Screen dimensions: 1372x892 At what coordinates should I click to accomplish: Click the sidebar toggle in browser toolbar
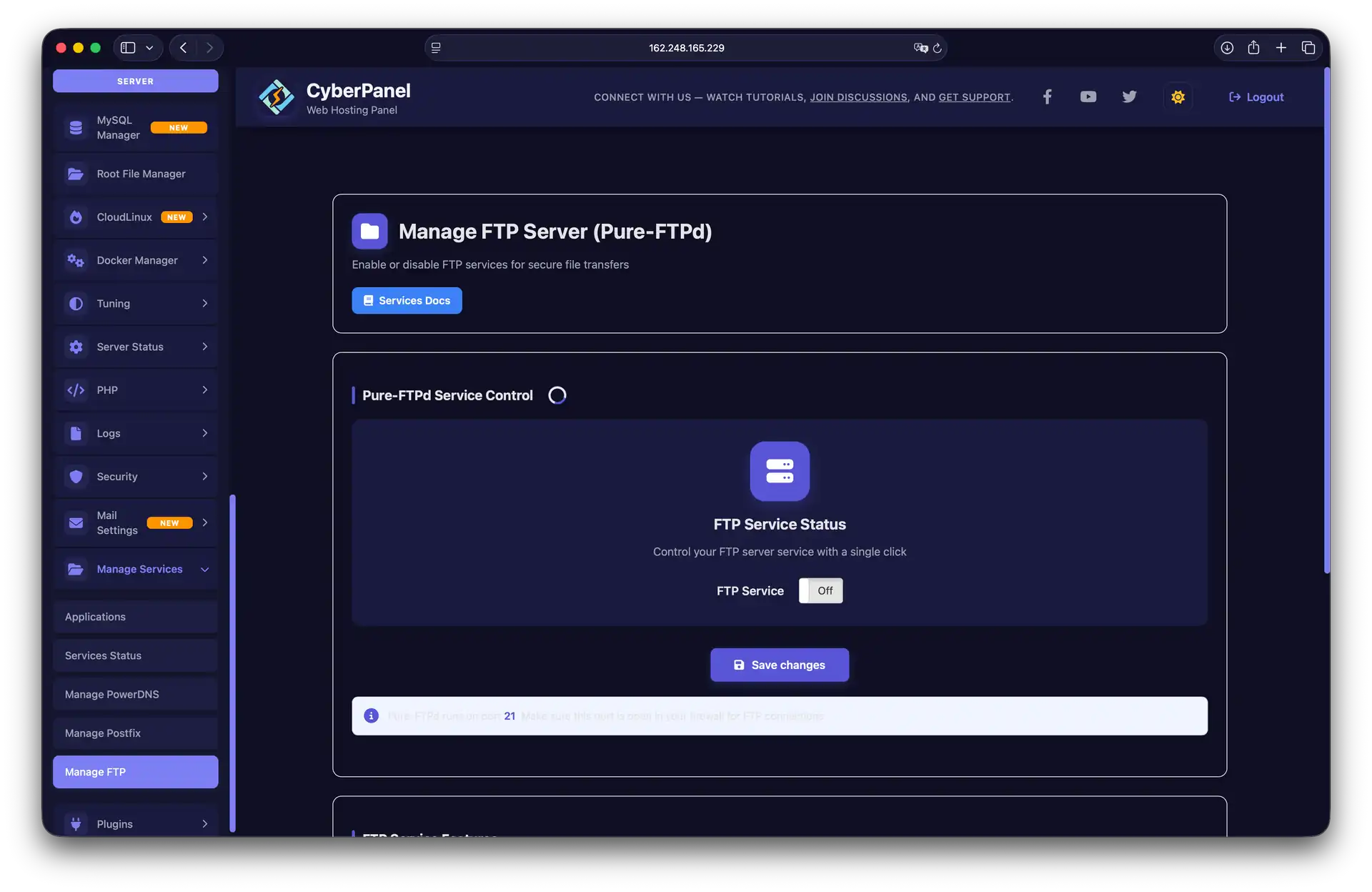coord(128,47)
